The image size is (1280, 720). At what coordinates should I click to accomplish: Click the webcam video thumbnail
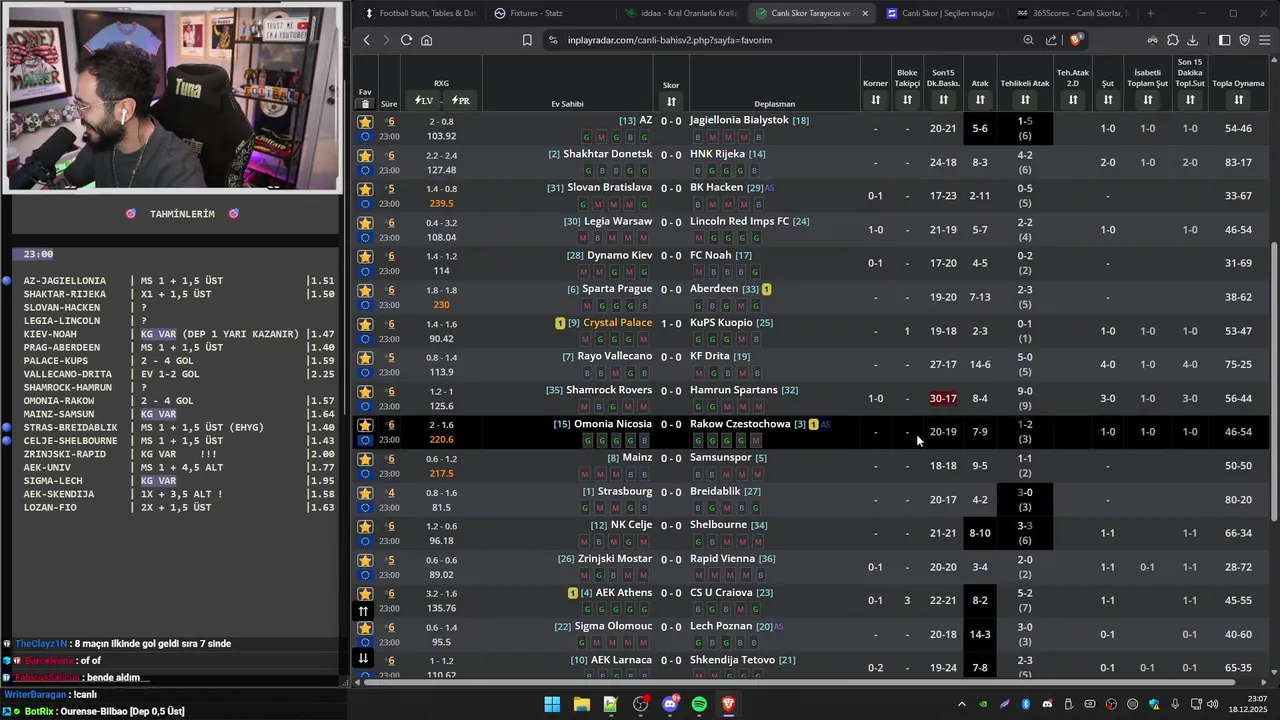(172, 97)
